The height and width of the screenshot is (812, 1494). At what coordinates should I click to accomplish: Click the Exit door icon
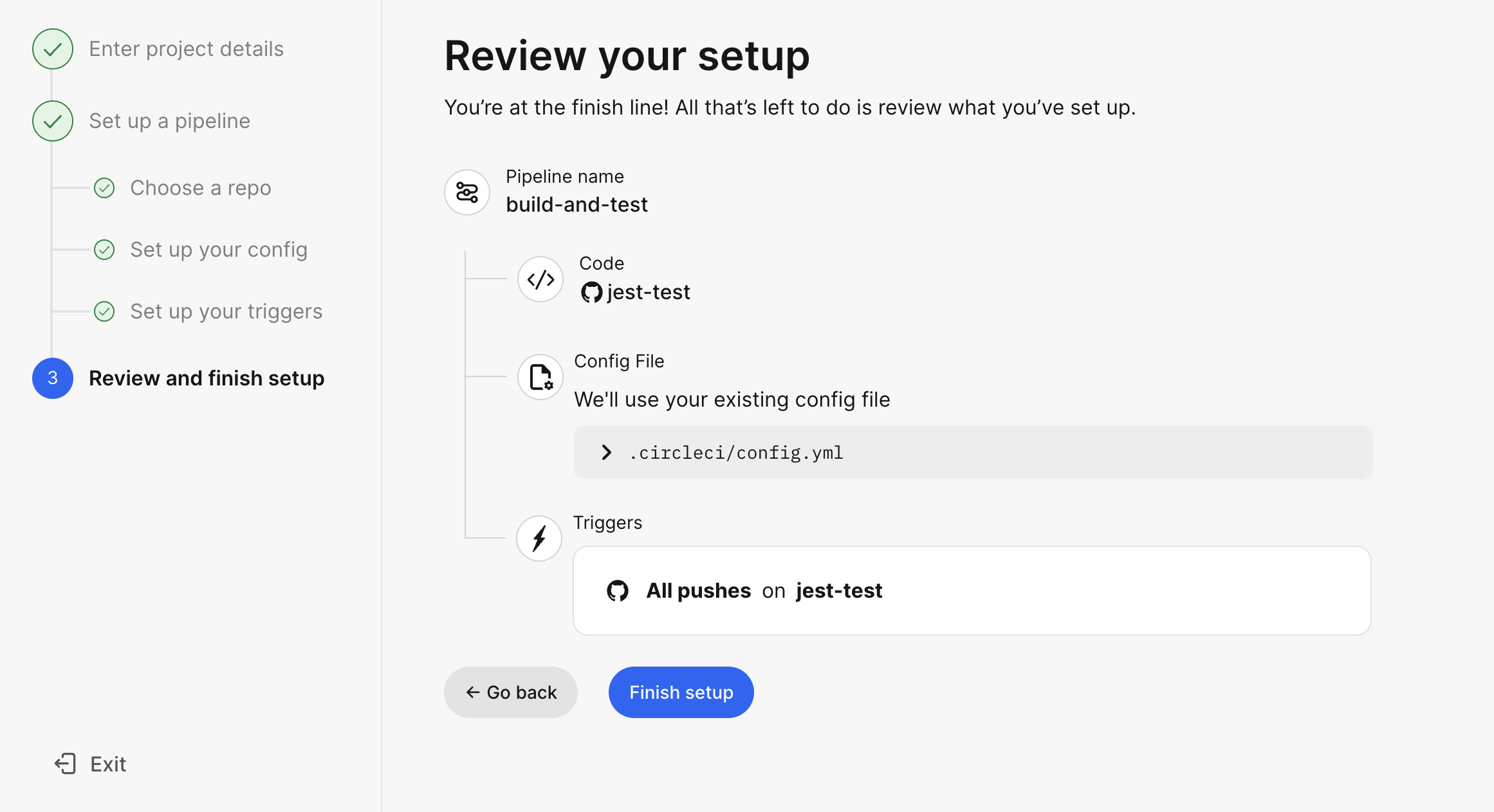[x=66, y=764]
